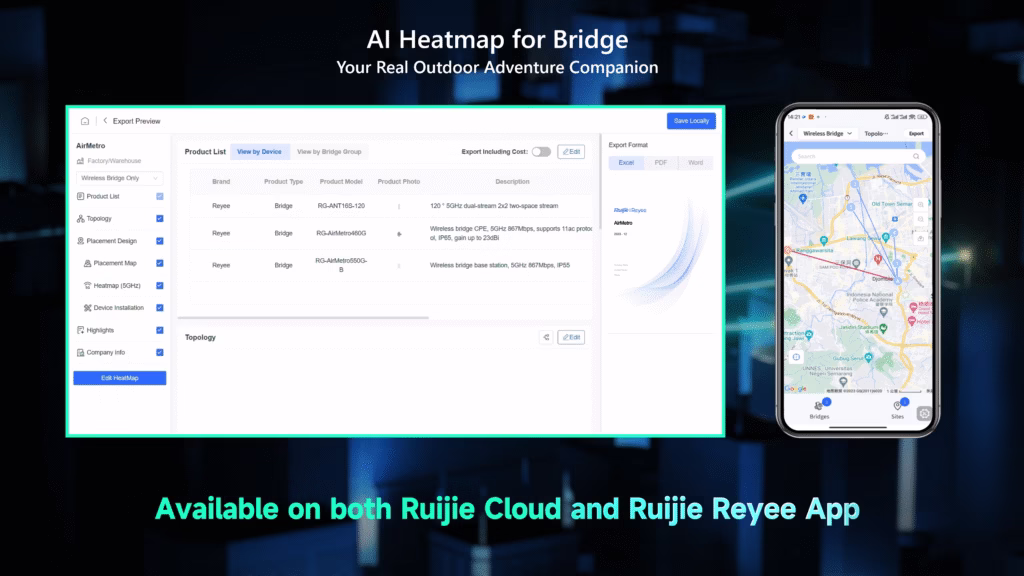Tap the settings gear in the phone corner
The height and width of the screenshot is (576, 1024).
click(924, 414)
